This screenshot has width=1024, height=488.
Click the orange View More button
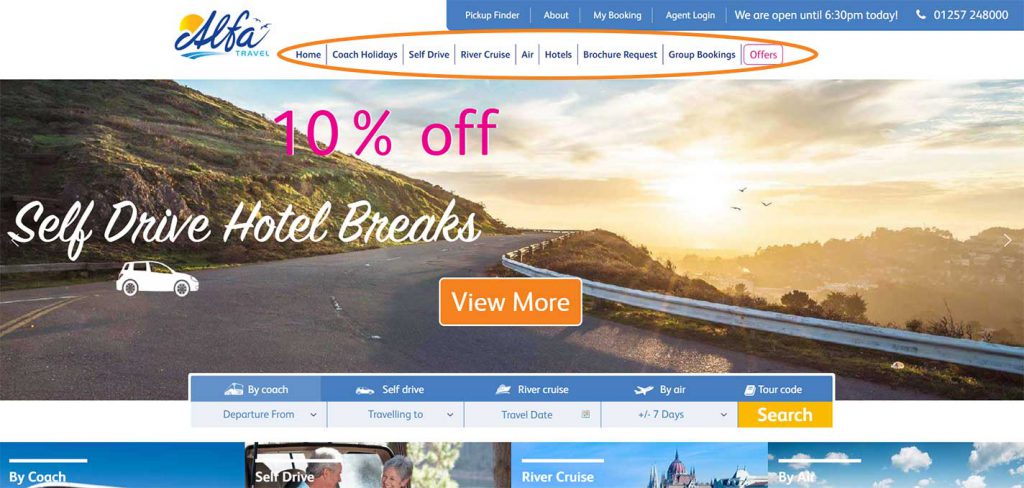pyautogui.click(x=511, y=302)
